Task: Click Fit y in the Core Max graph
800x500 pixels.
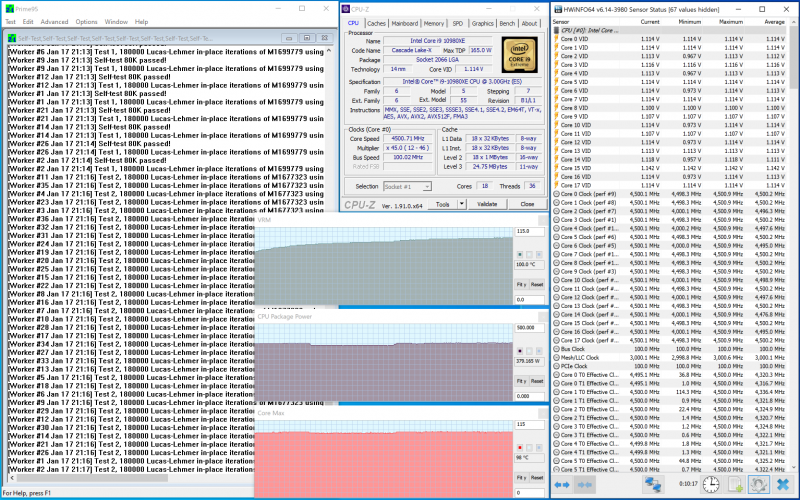Action: point(521,478)
